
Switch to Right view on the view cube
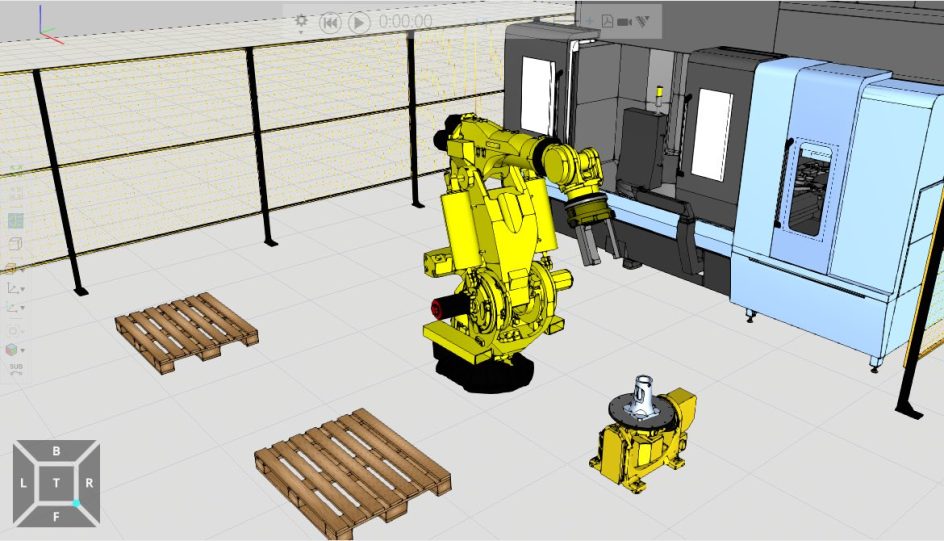click(89, 483)
